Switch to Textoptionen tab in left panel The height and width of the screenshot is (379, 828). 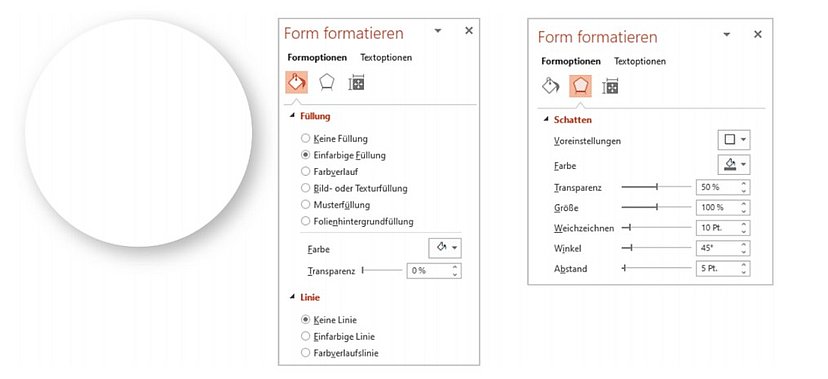pyautogui.click(x=386, y=58)
